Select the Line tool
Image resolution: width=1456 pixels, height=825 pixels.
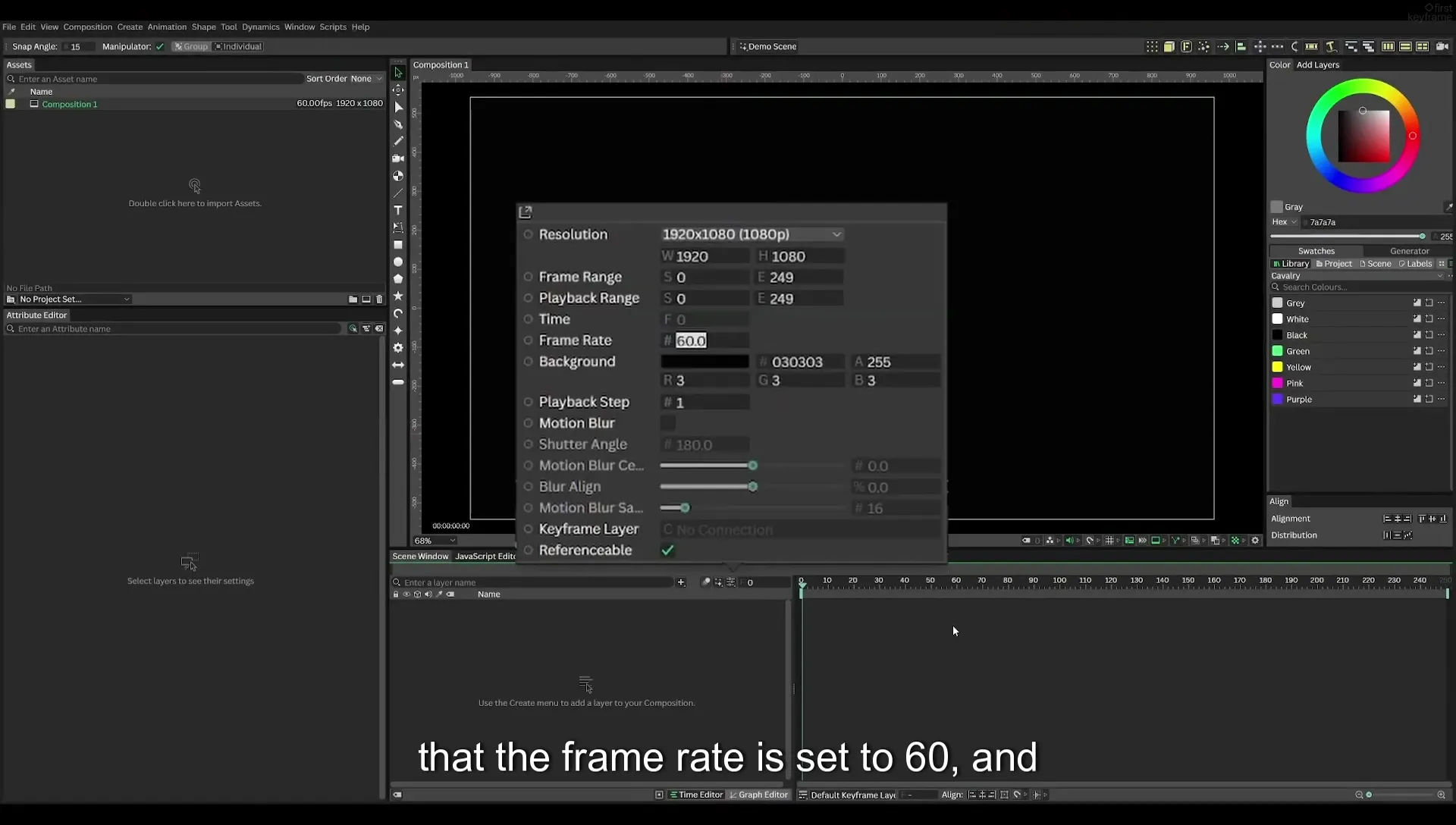[x=398, y=193]
